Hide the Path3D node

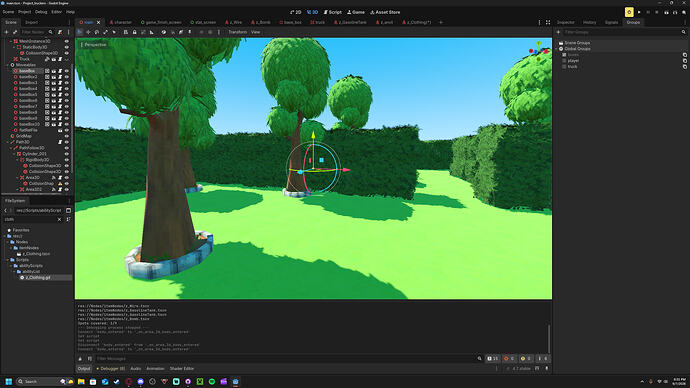click(x=67, y=142)
